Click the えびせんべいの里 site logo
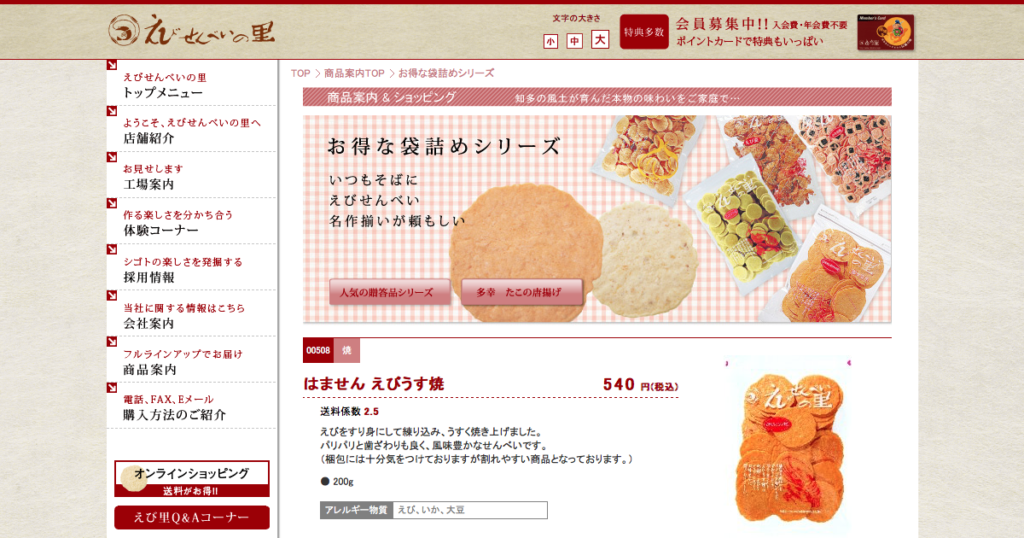The image size is (1024, 538). coord(191,31)
